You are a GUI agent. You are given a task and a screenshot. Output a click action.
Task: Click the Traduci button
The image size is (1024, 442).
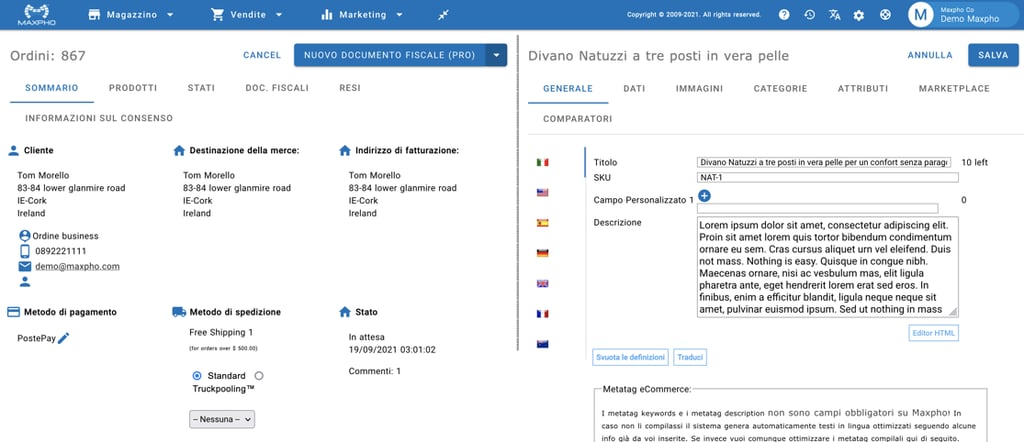pos(690,357)
